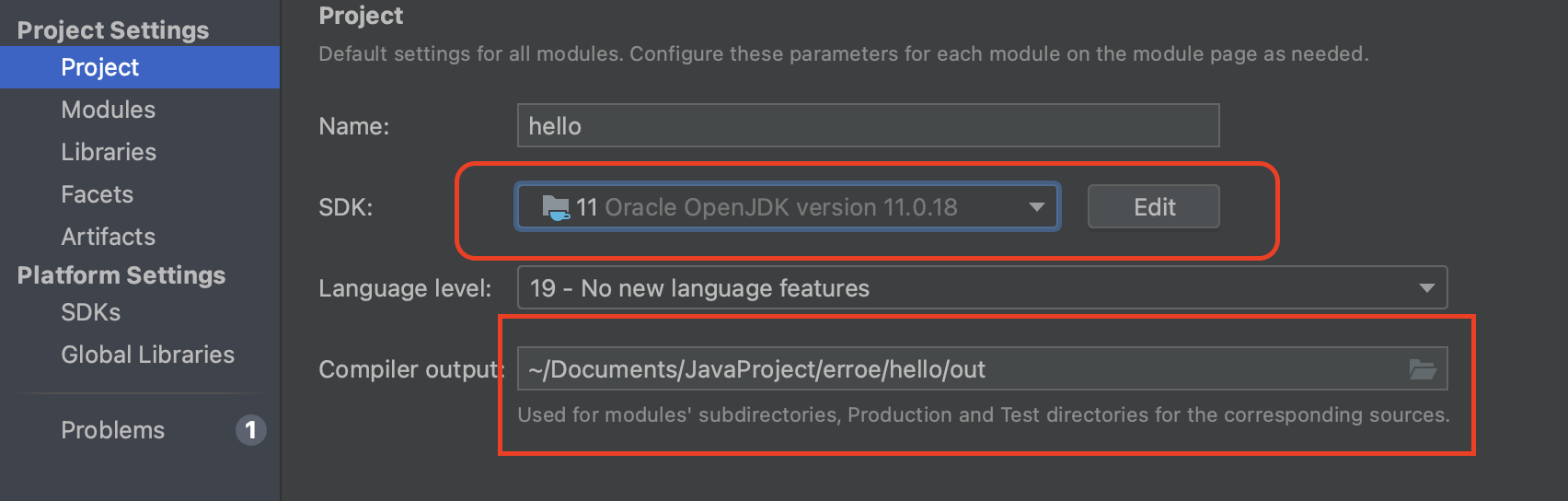This screenshot has width=1568, height=501.
Task: Select the 19 - No new language features combo box
Action: 982,288
